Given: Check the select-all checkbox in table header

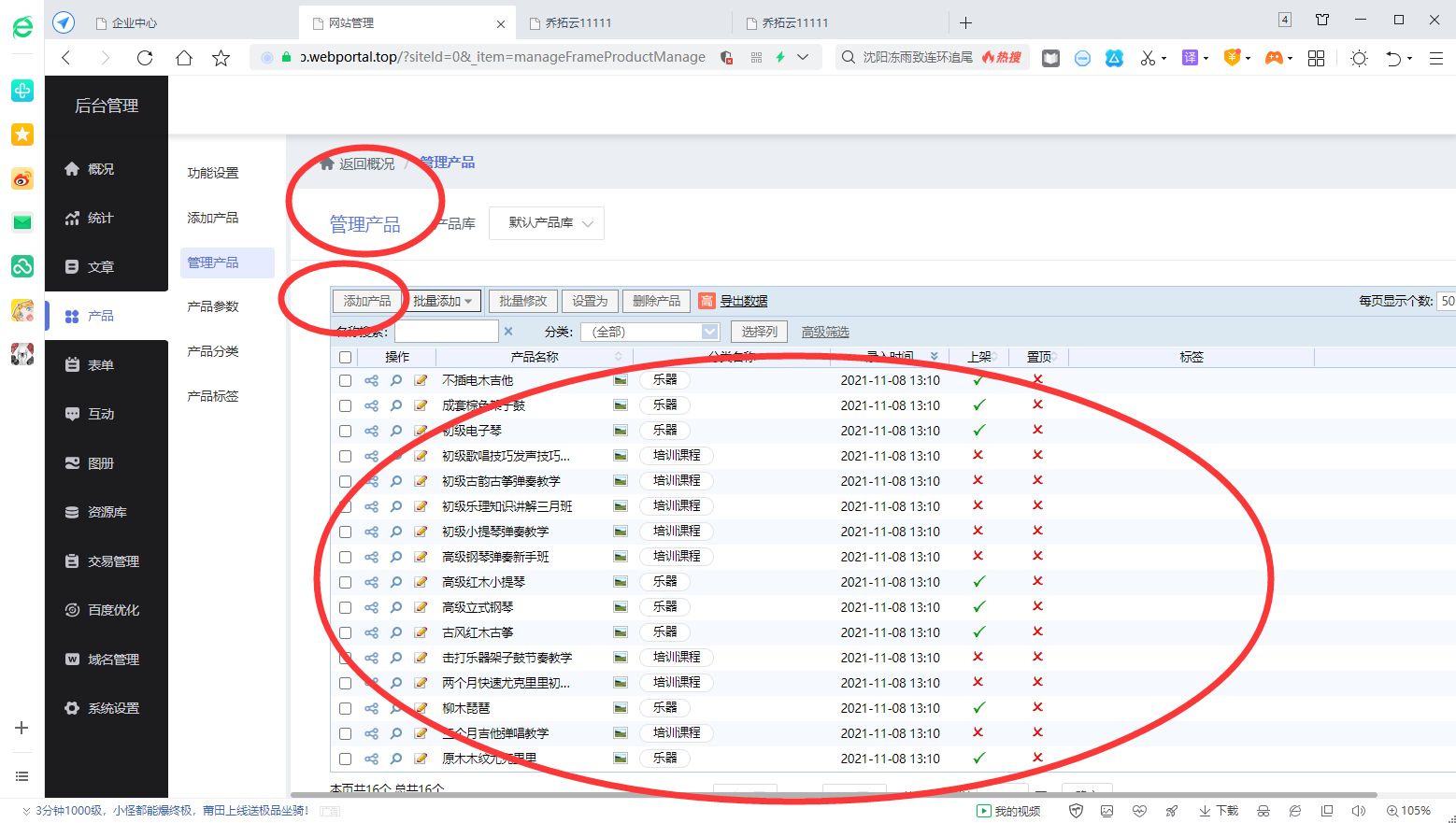Looking at the screenshot, I should (x=345, y=356).
